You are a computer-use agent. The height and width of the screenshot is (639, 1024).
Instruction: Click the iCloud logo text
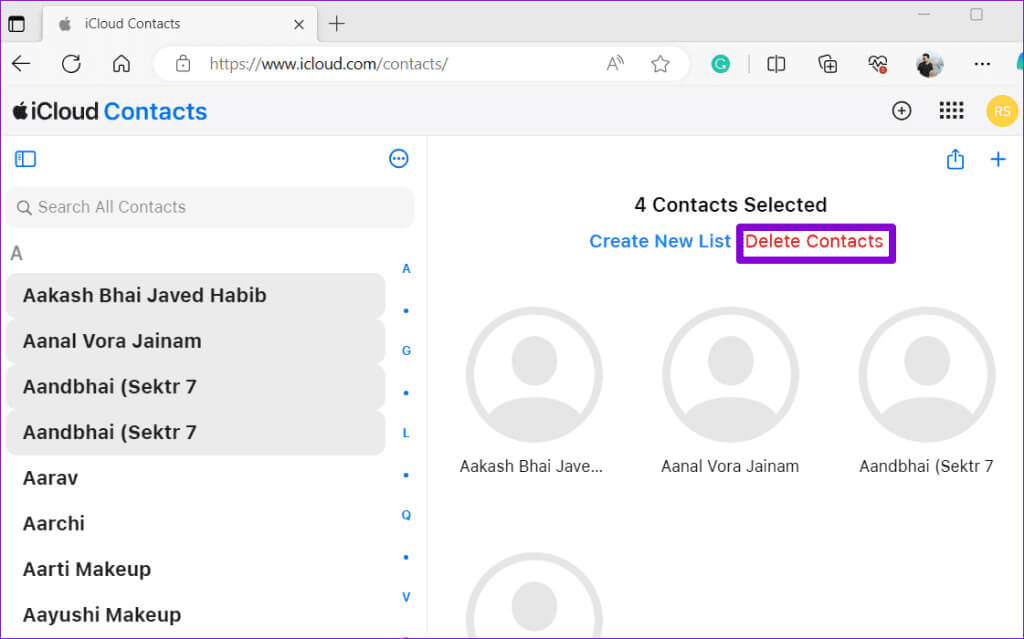point(56,111)
